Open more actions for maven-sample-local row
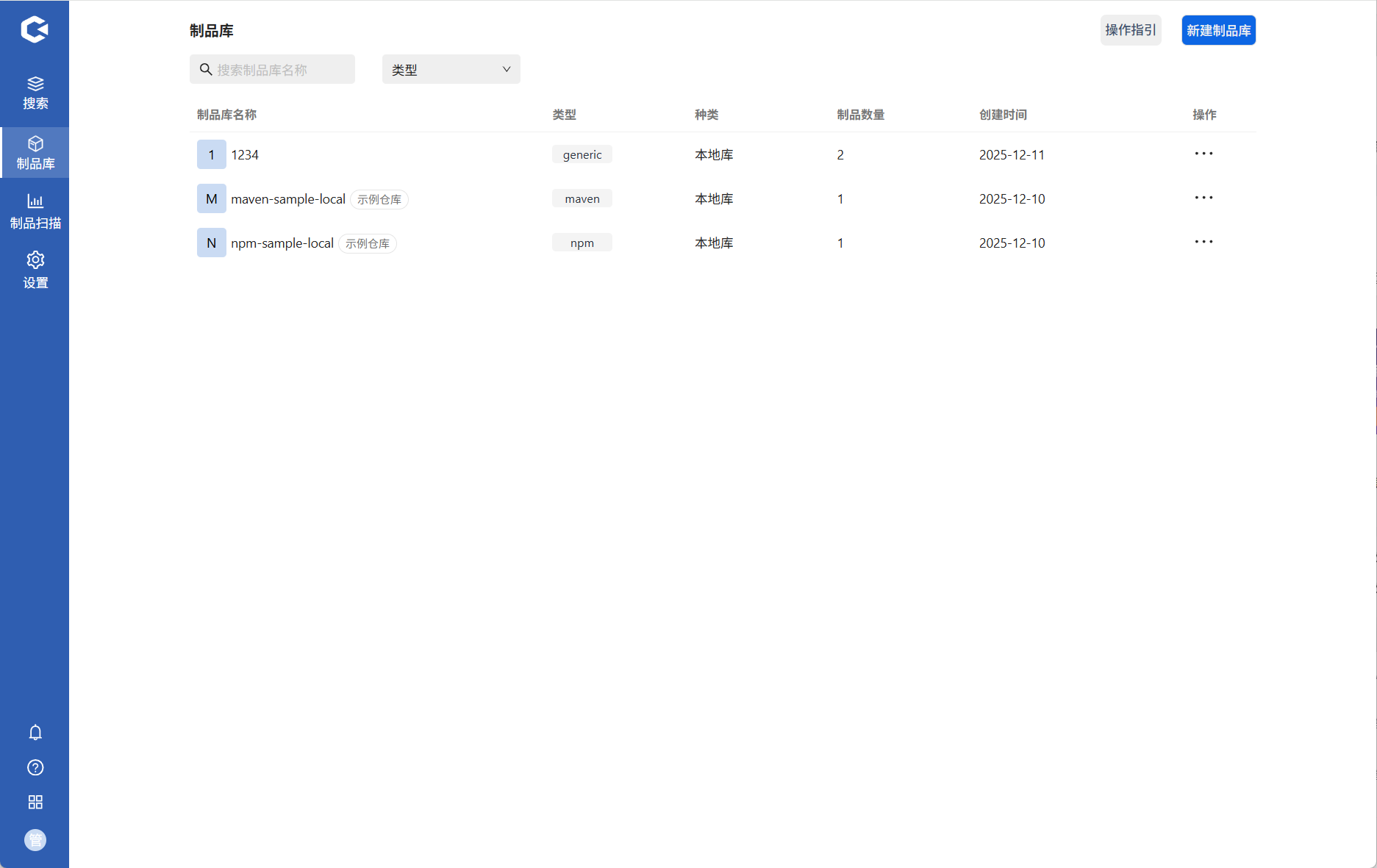 point(1203,198)
